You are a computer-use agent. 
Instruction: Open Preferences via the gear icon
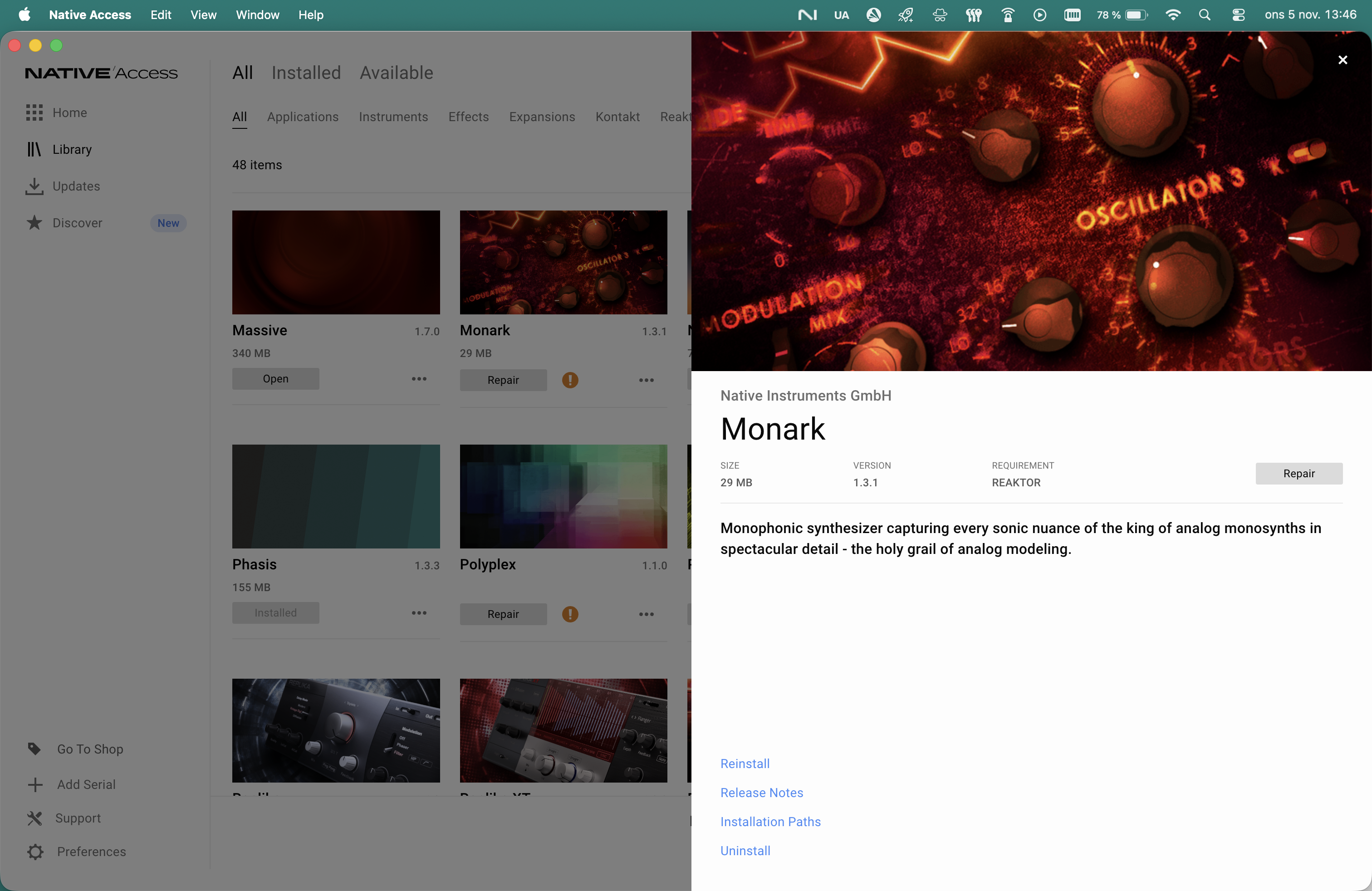click(34, 852)
